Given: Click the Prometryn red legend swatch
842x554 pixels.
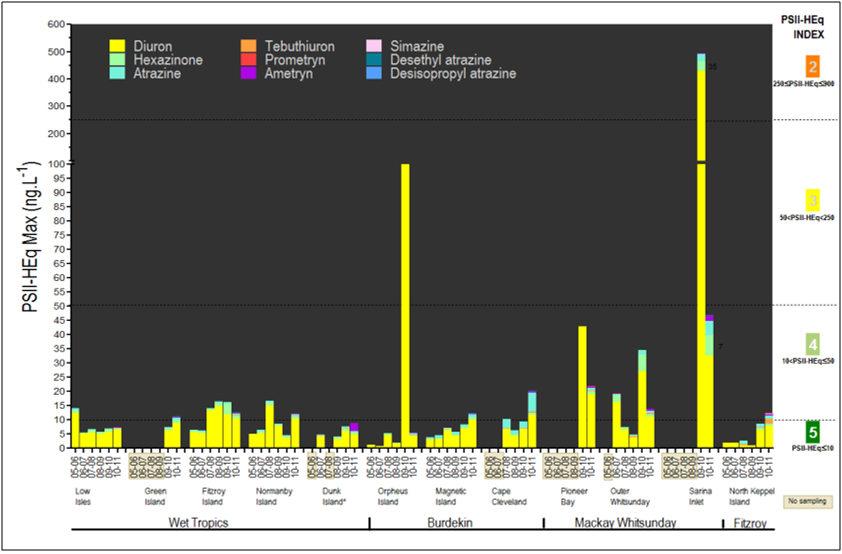Looking at the screenshot, I should (248, 60).
